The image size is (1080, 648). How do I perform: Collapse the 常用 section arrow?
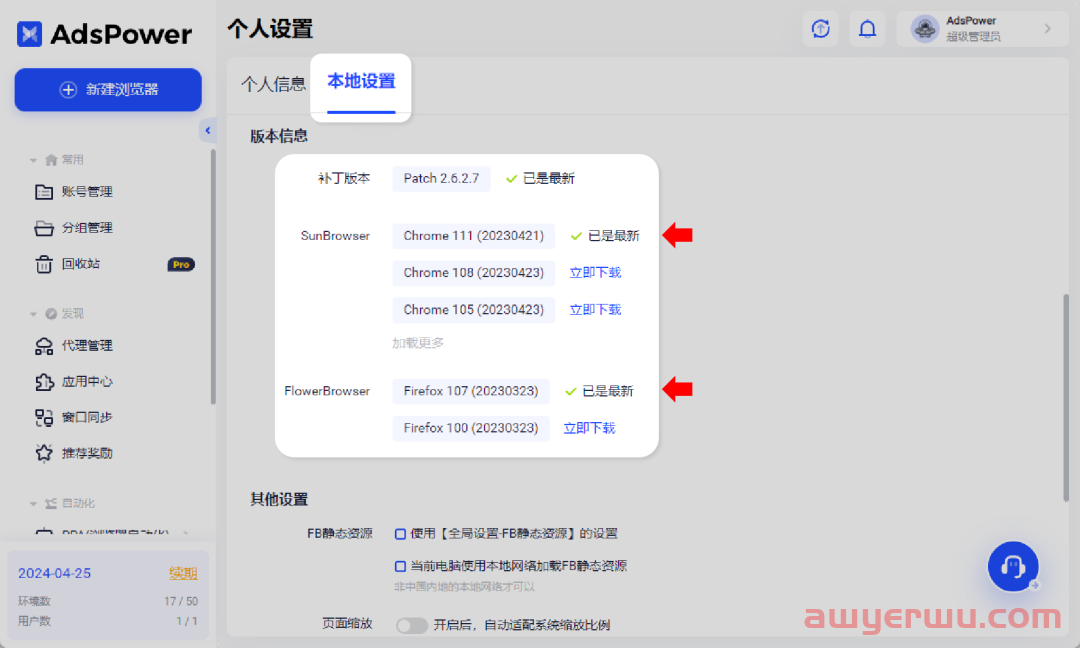pyautogui.click(x=33, y=160)
